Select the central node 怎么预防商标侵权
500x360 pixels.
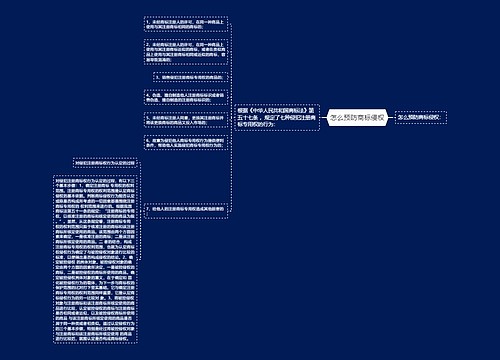357,117
